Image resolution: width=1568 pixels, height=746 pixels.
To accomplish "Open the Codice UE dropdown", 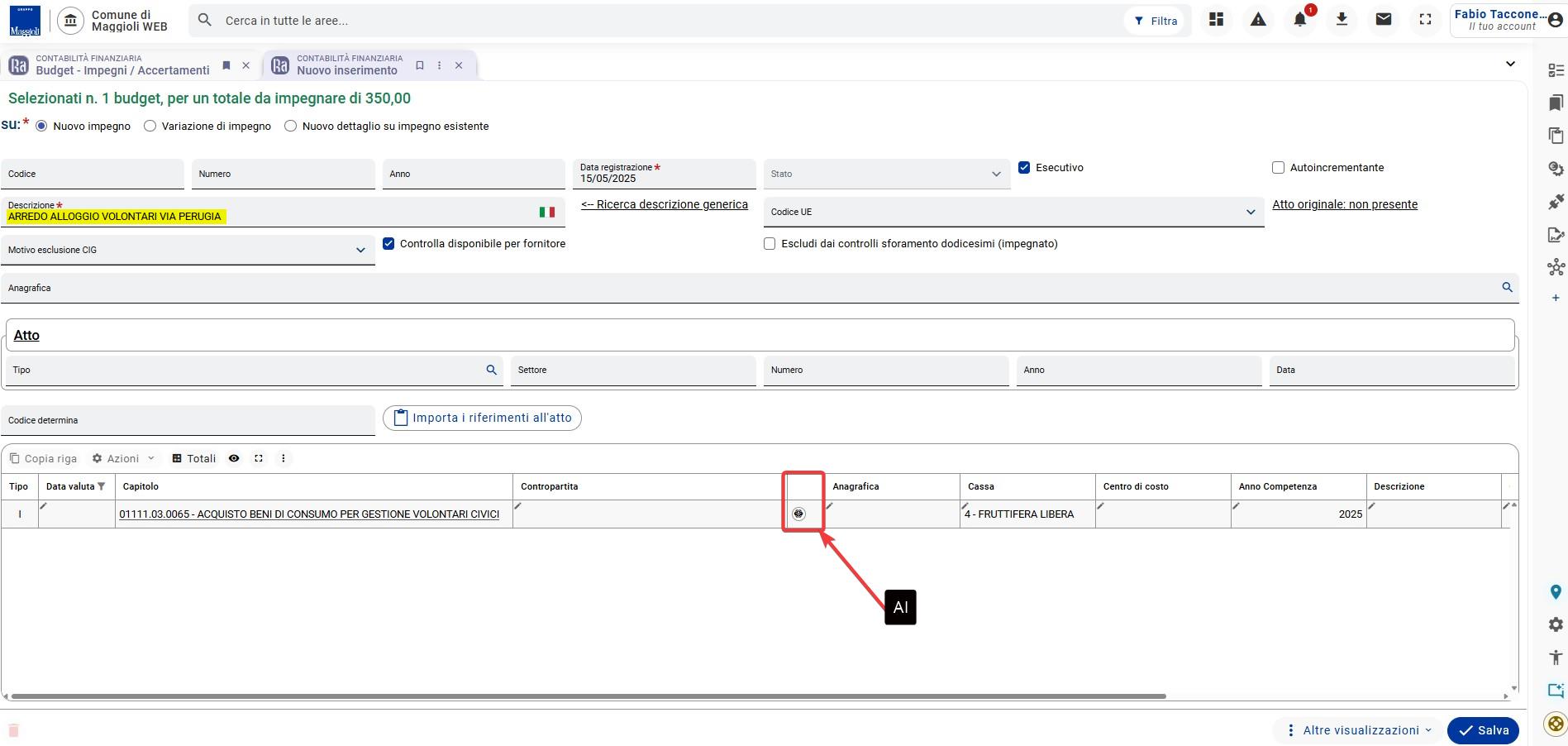I will (x=1013, y=212).
